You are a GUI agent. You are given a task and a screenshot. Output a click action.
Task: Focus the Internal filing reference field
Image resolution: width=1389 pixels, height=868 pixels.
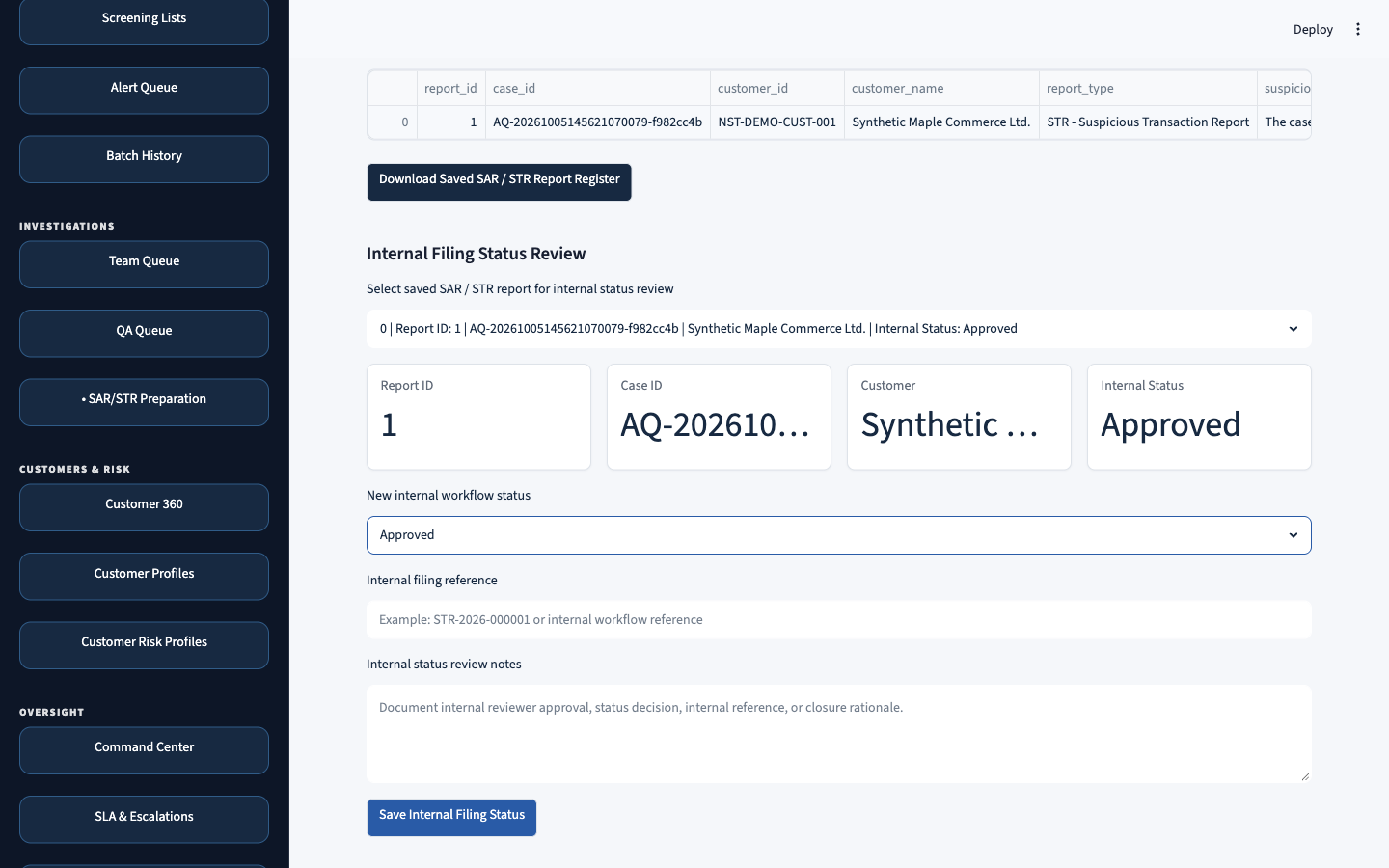tap(838, 620)
